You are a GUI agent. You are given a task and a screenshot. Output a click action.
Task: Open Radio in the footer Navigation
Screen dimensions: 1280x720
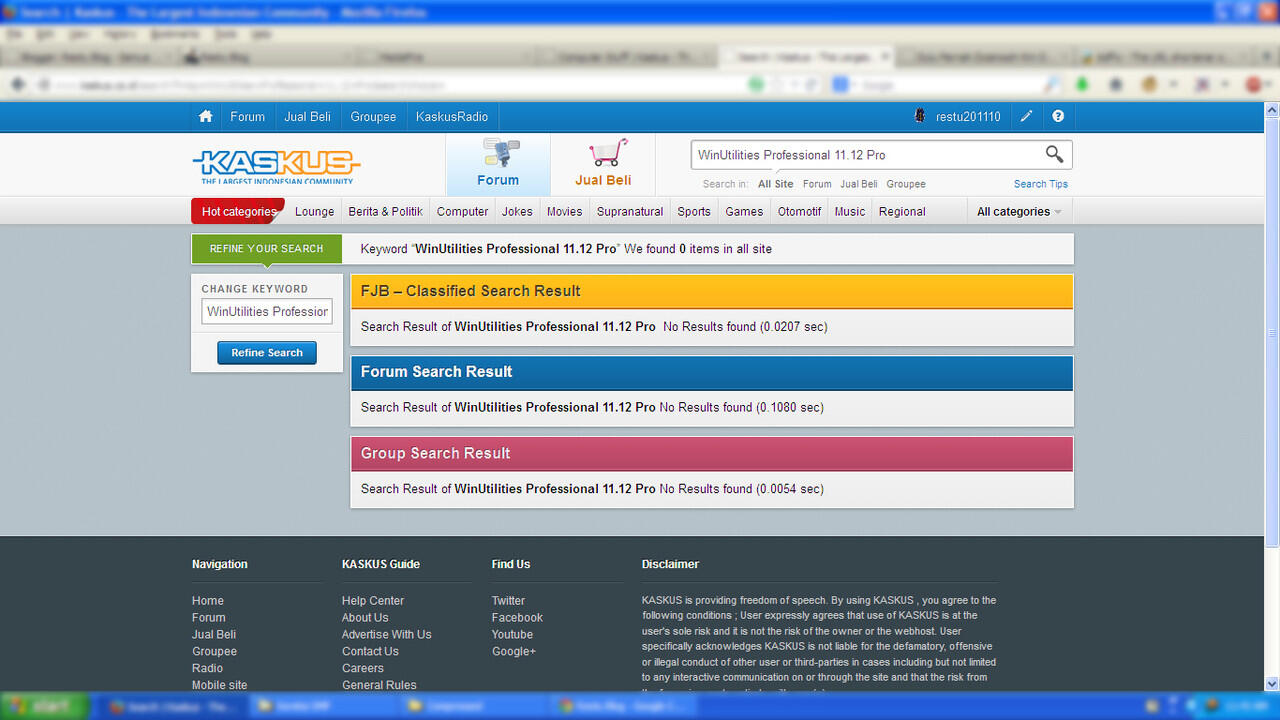[x=208, y=669]
